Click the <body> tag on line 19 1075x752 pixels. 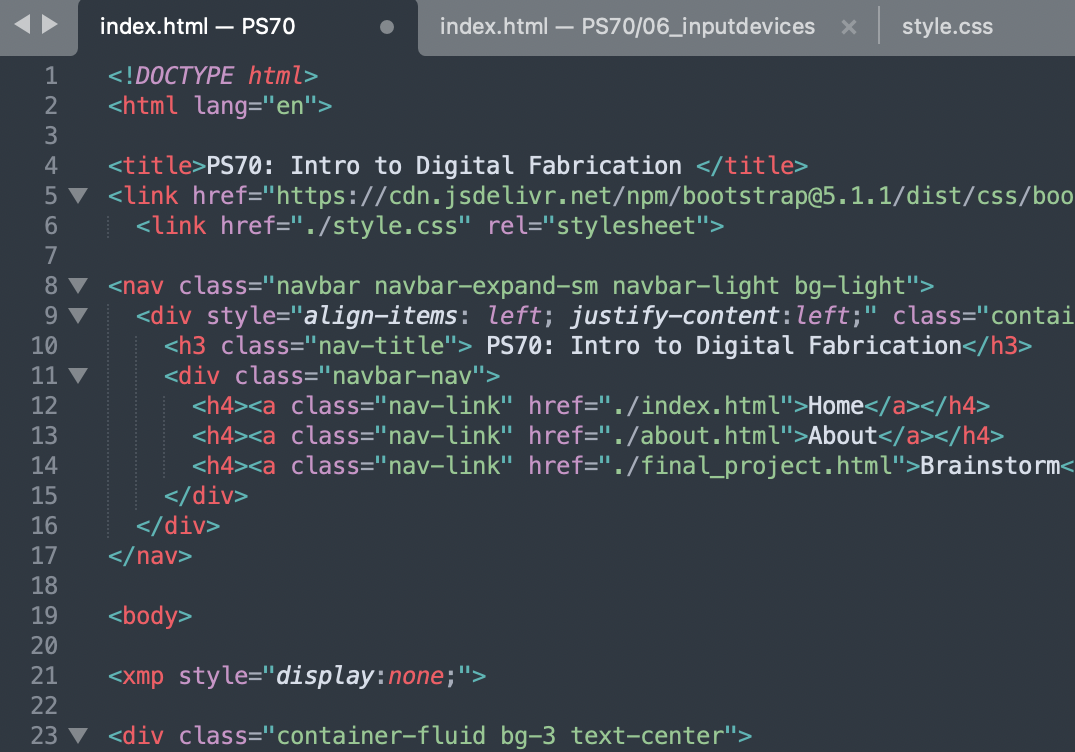click(x=149, y=616)
